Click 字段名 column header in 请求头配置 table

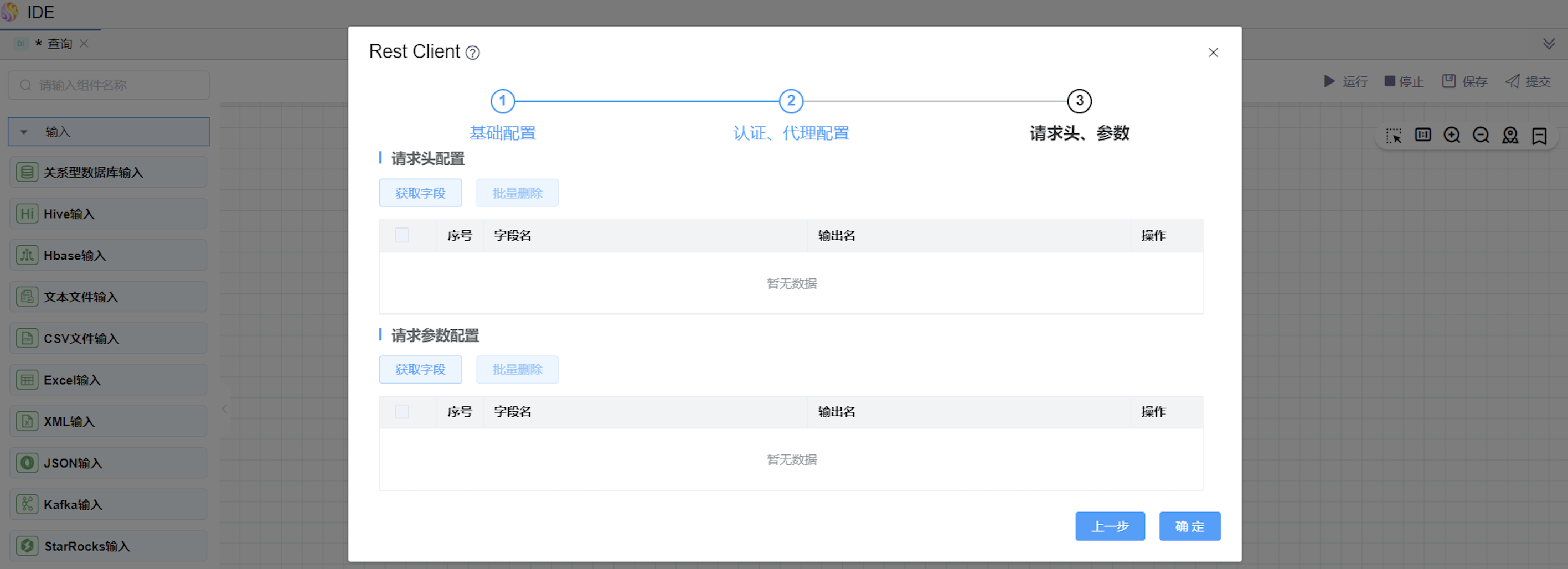point(513,235)
